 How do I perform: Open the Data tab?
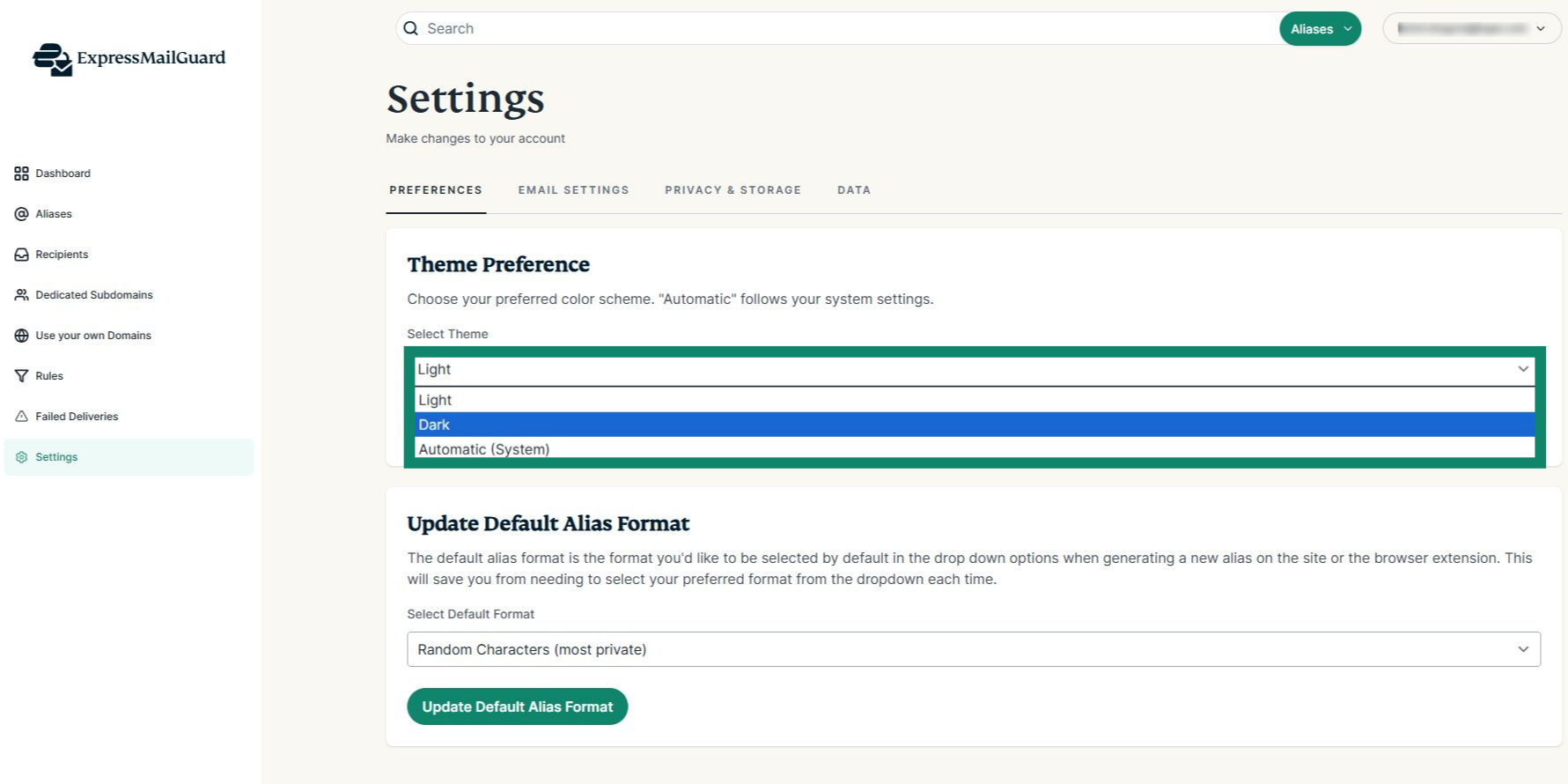tap(854, 190)
